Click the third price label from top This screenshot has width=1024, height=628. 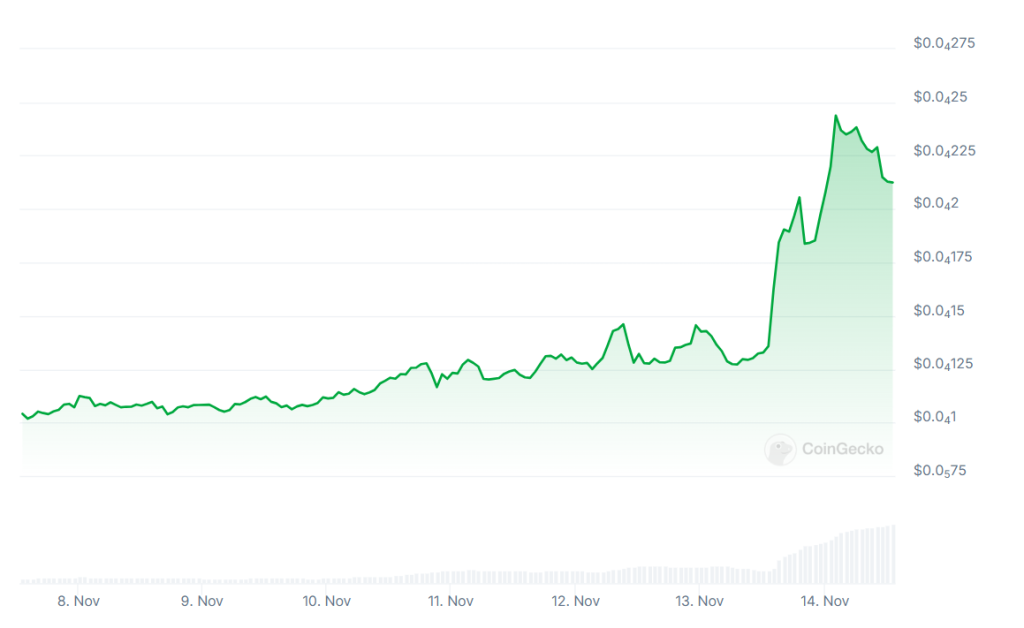[x=944, y=151]
